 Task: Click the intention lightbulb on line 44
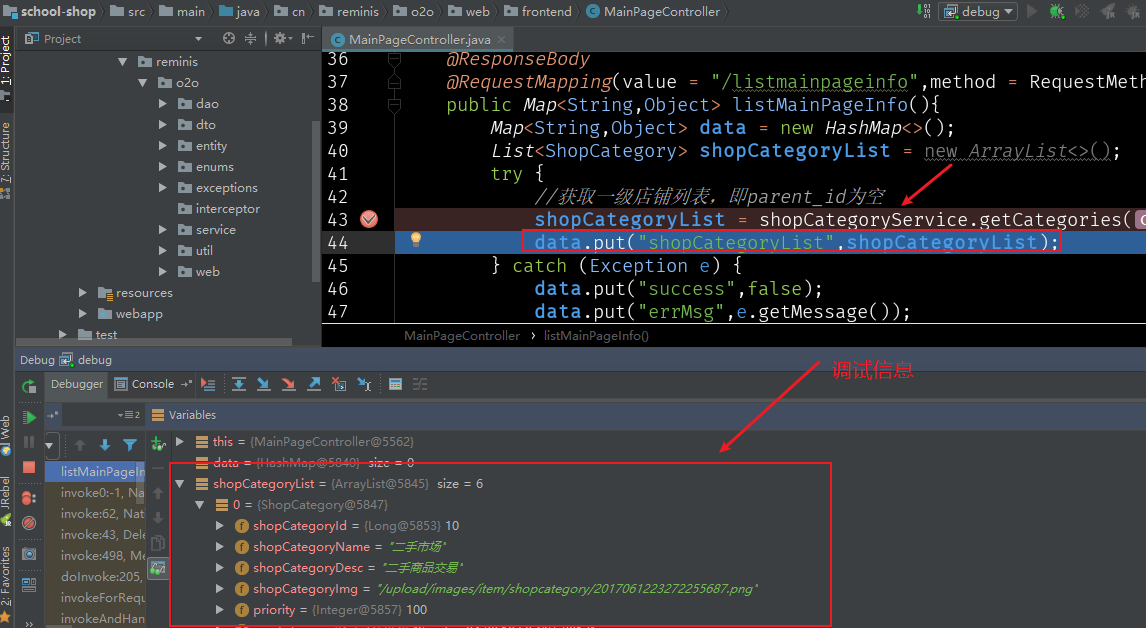pos(416,239)
